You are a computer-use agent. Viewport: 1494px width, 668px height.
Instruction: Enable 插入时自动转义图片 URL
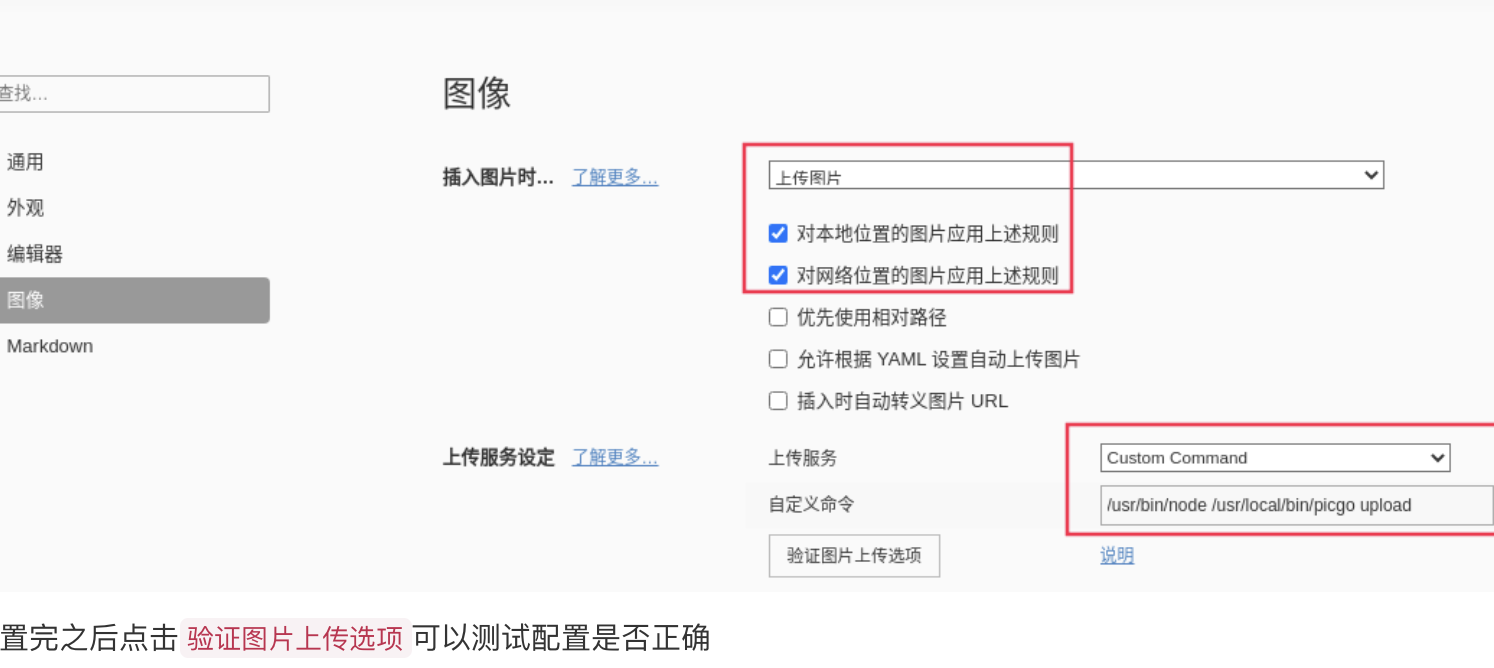[x=778, y=400]
